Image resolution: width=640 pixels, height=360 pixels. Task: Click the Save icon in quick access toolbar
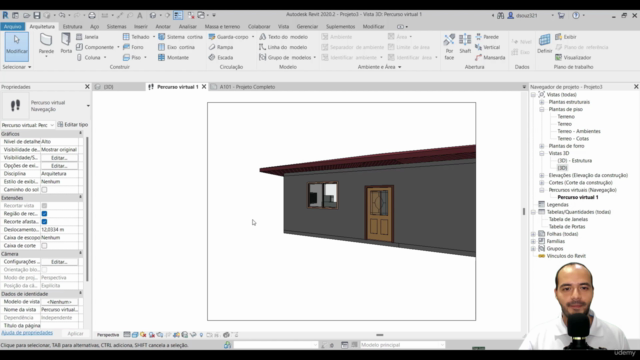coord(37,15)
